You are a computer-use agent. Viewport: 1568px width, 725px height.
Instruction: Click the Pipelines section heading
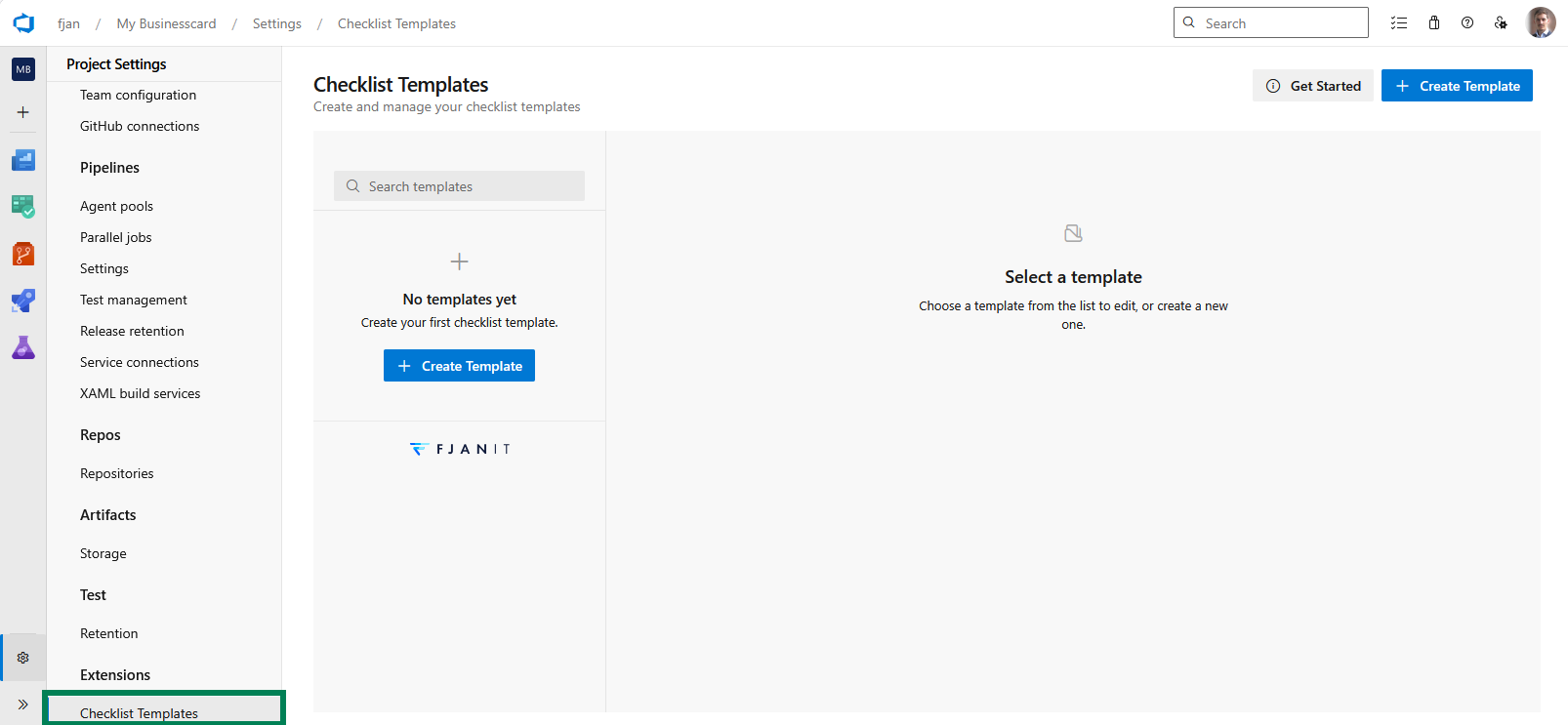coord(109,168)
